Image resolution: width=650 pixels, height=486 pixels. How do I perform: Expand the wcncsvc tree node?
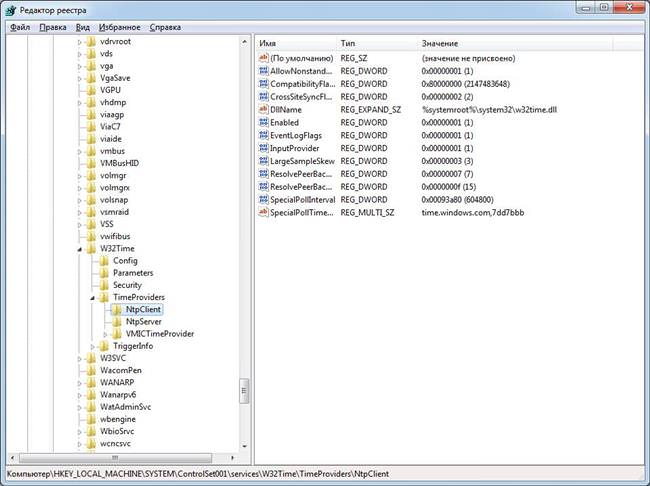[79, 444]
